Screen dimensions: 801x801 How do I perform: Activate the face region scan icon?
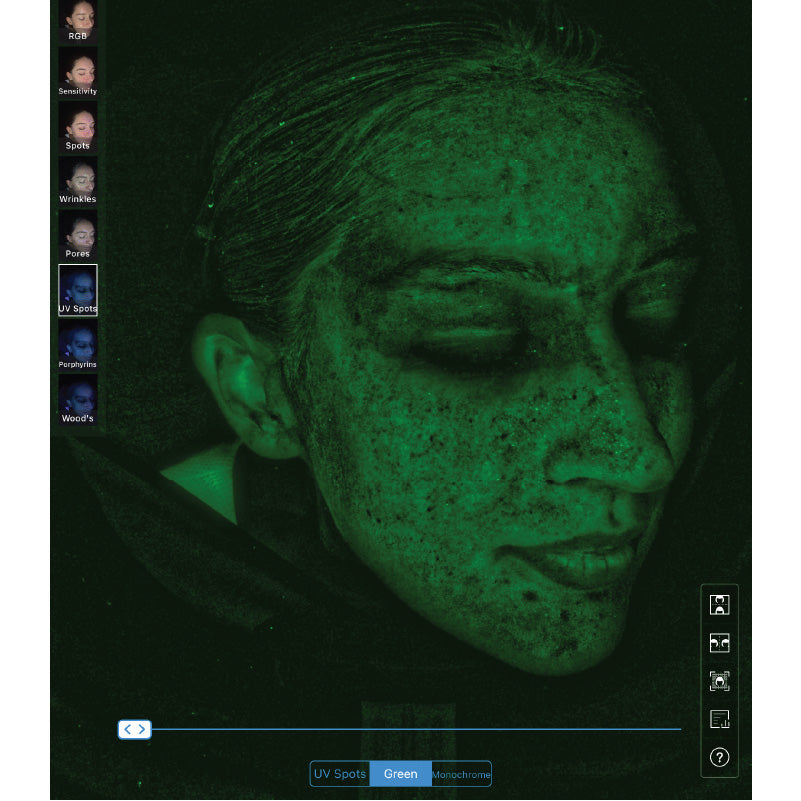click(719, 681)
